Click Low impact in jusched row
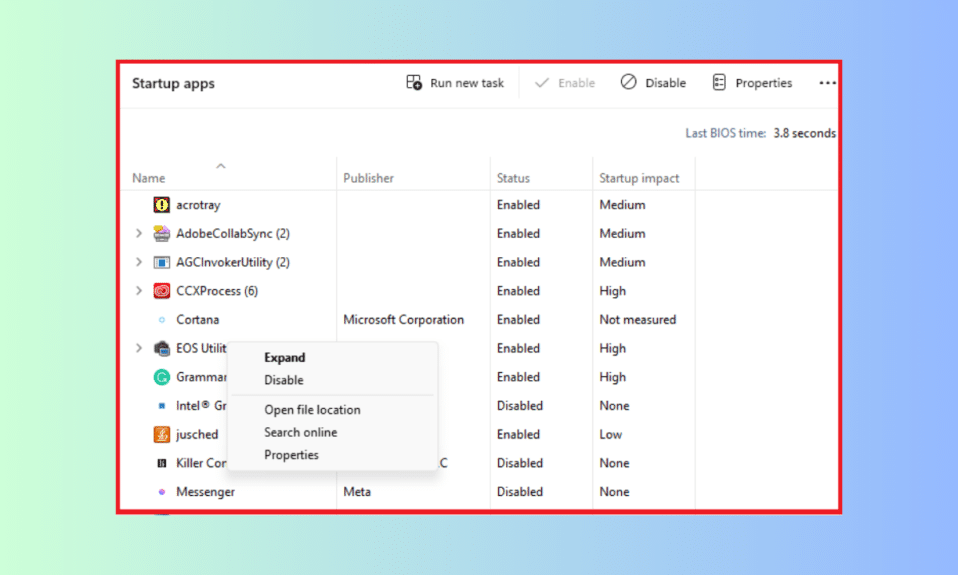The height and width of the screenshot is (575, 958). (610, 434)
